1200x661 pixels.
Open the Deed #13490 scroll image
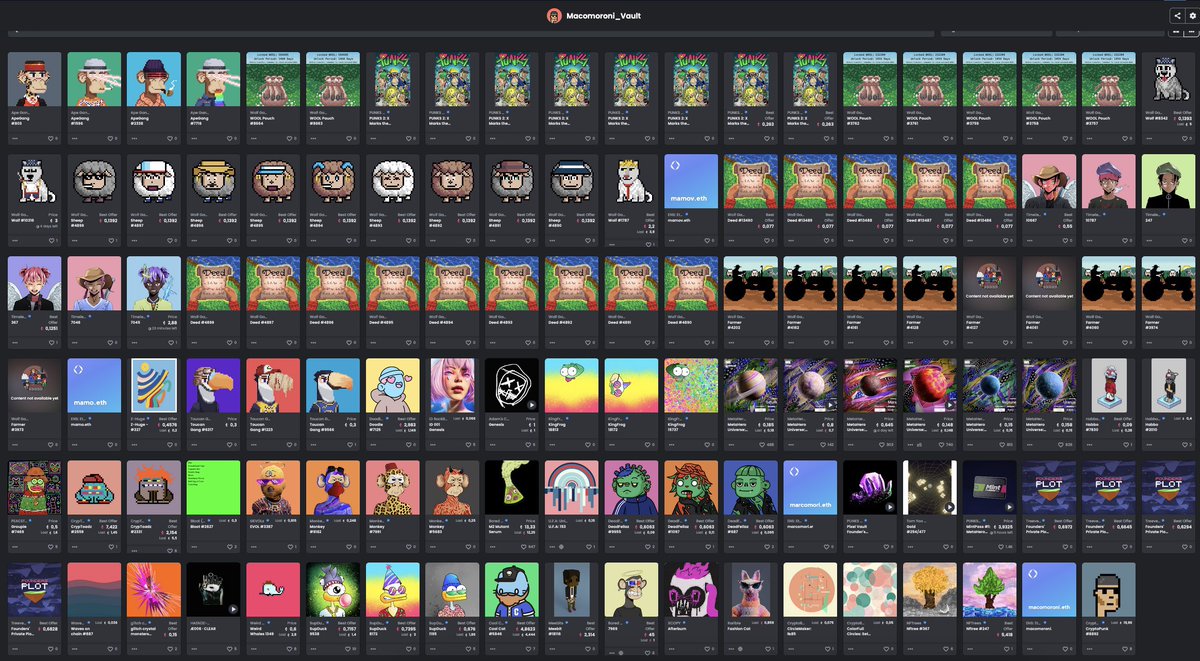click(x=752, y=181)
